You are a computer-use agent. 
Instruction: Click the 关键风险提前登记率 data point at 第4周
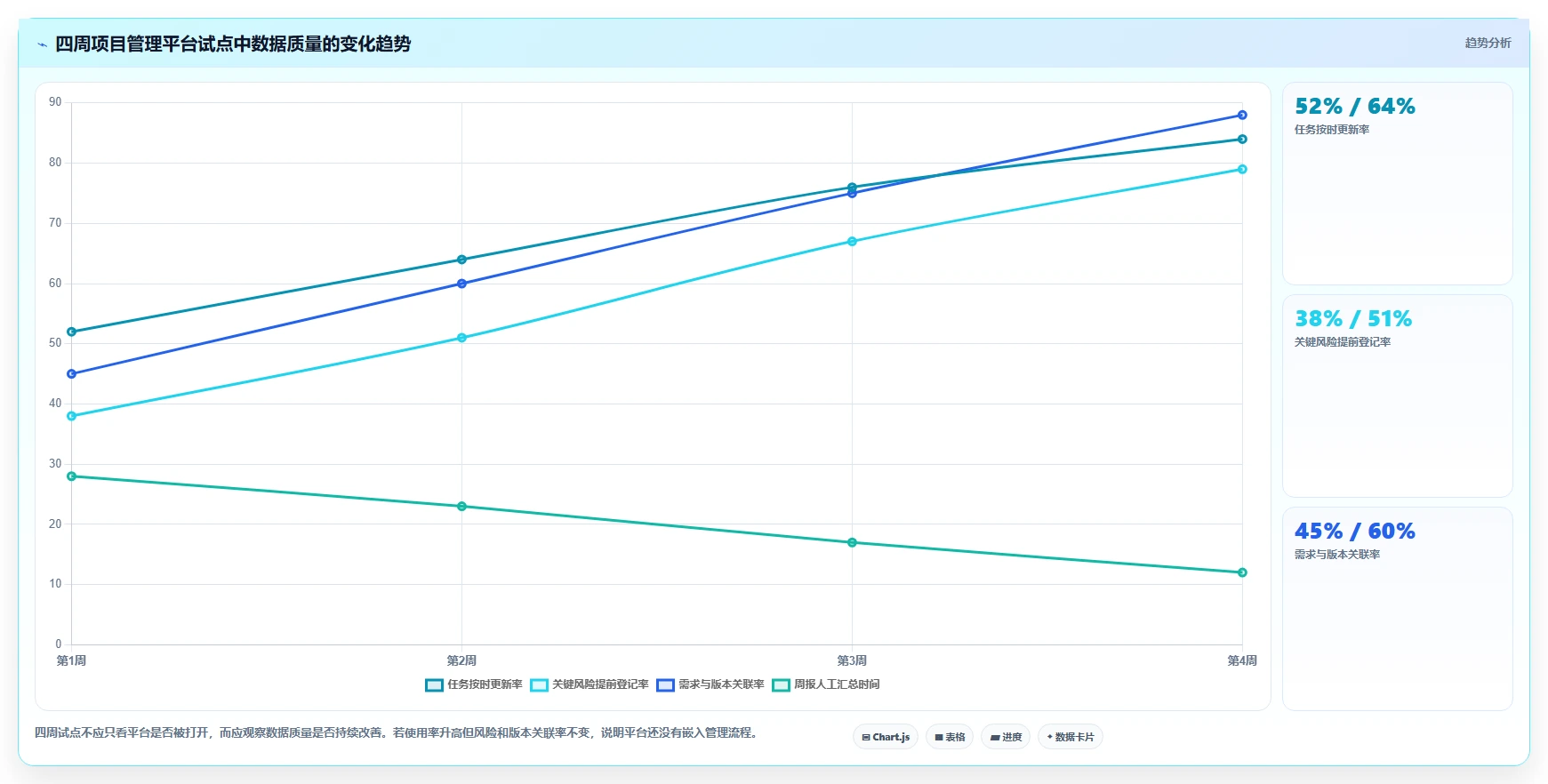1242,169
